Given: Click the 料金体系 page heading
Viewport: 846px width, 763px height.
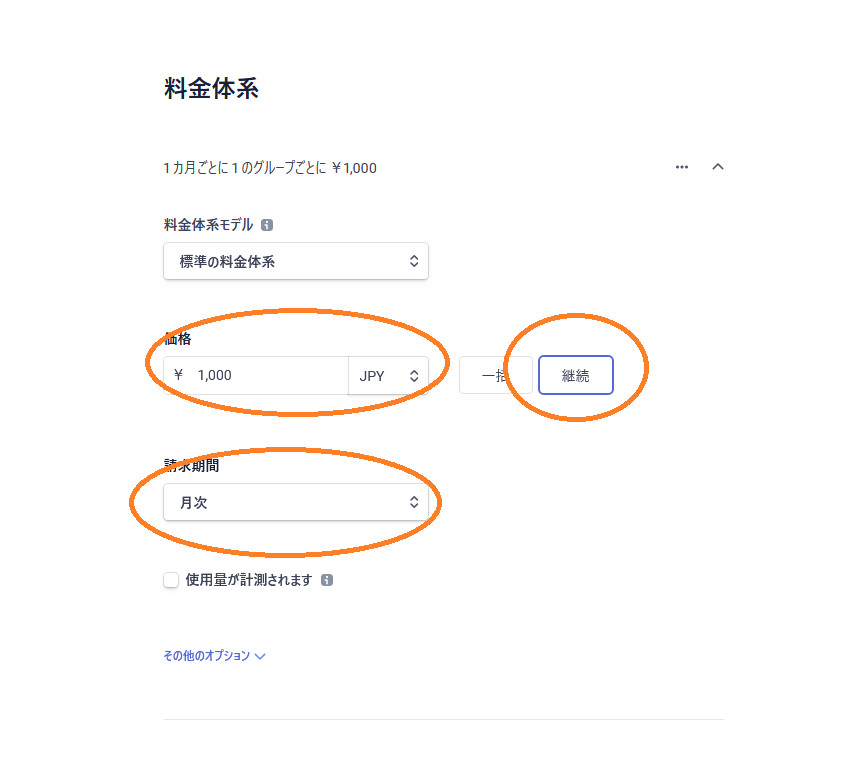Looking at the screenshot, I should coord(211,88).
